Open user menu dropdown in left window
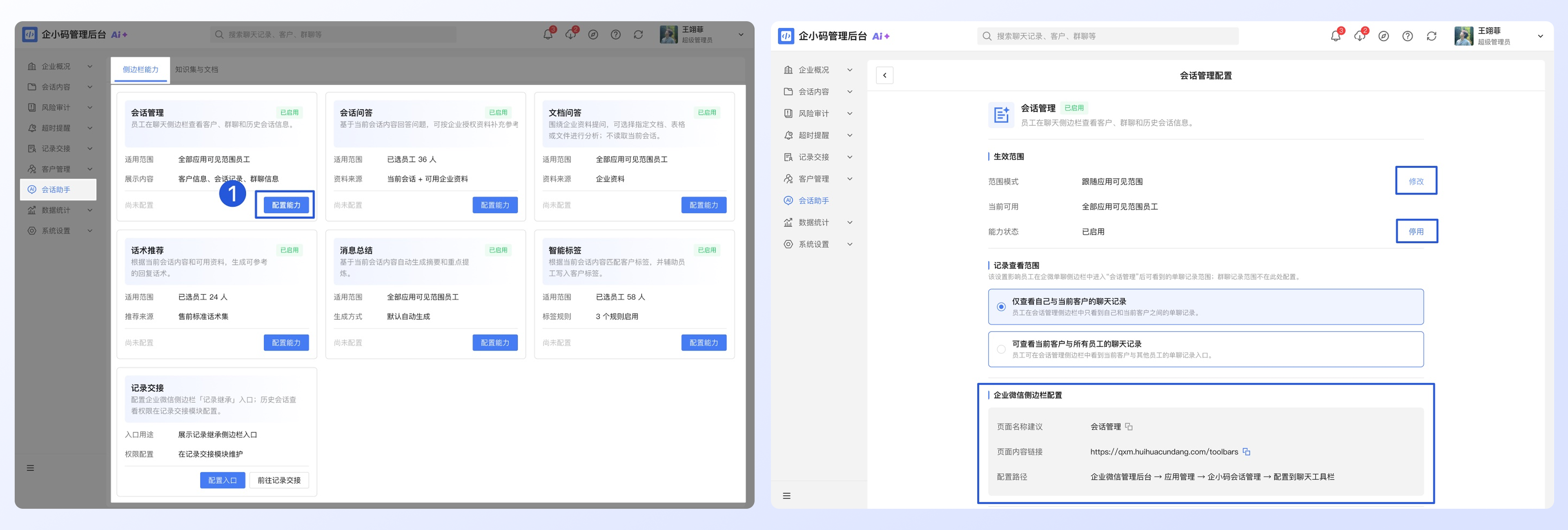Screen dimensions: 1568x530 coord(741,35)
